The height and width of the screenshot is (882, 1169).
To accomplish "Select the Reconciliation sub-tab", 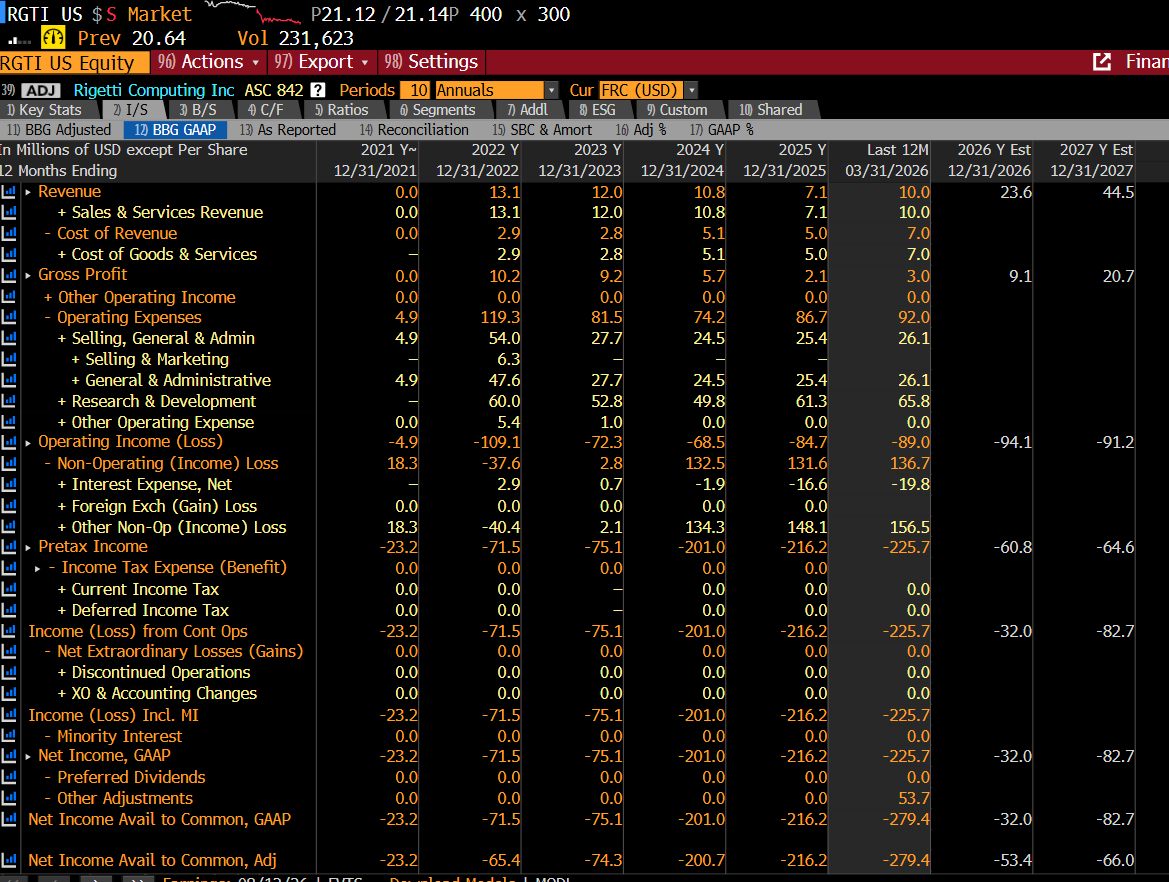I will pos(415,130).
